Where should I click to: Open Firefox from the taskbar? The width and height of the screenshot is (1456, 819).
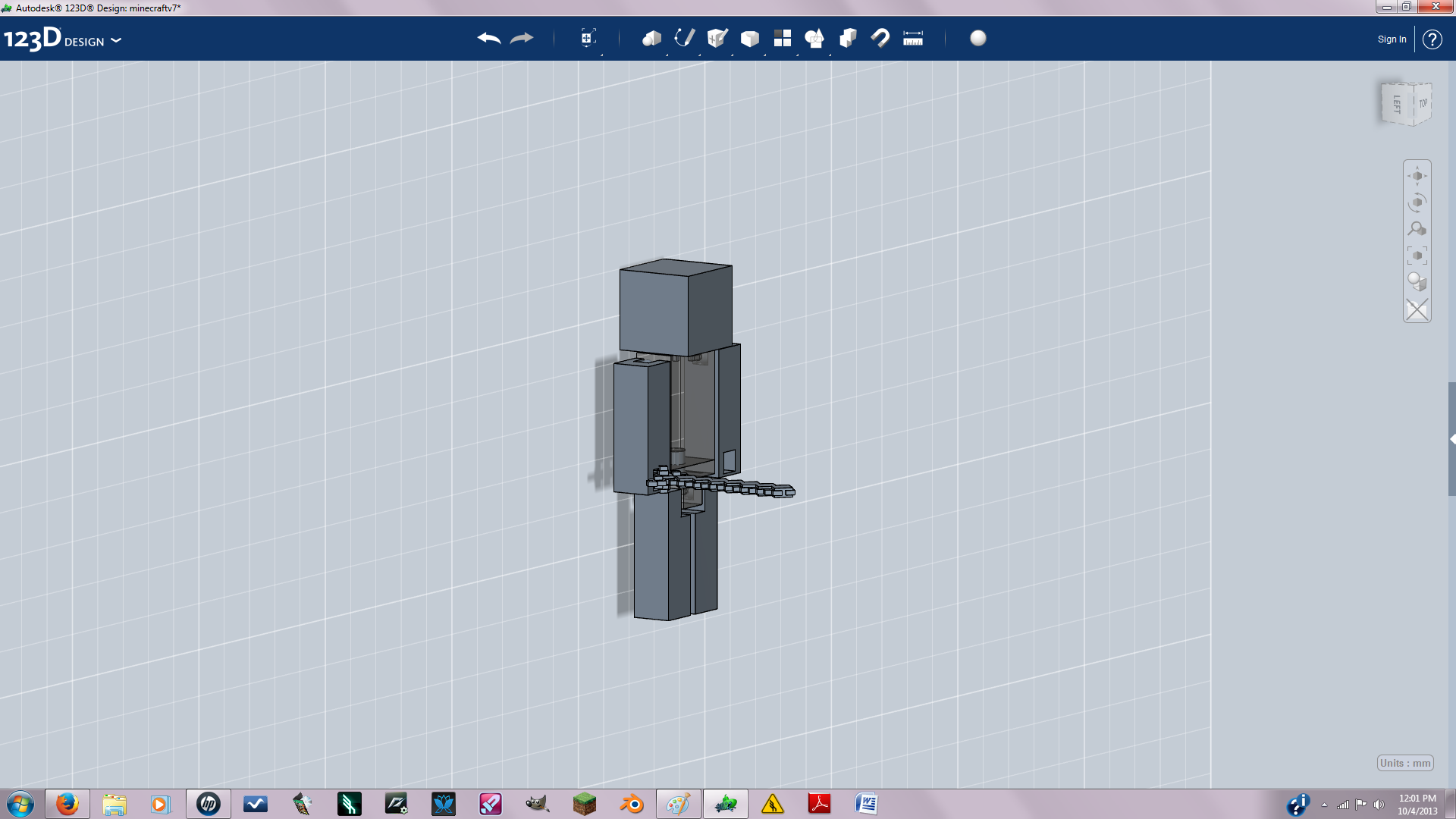coord(67,804)
